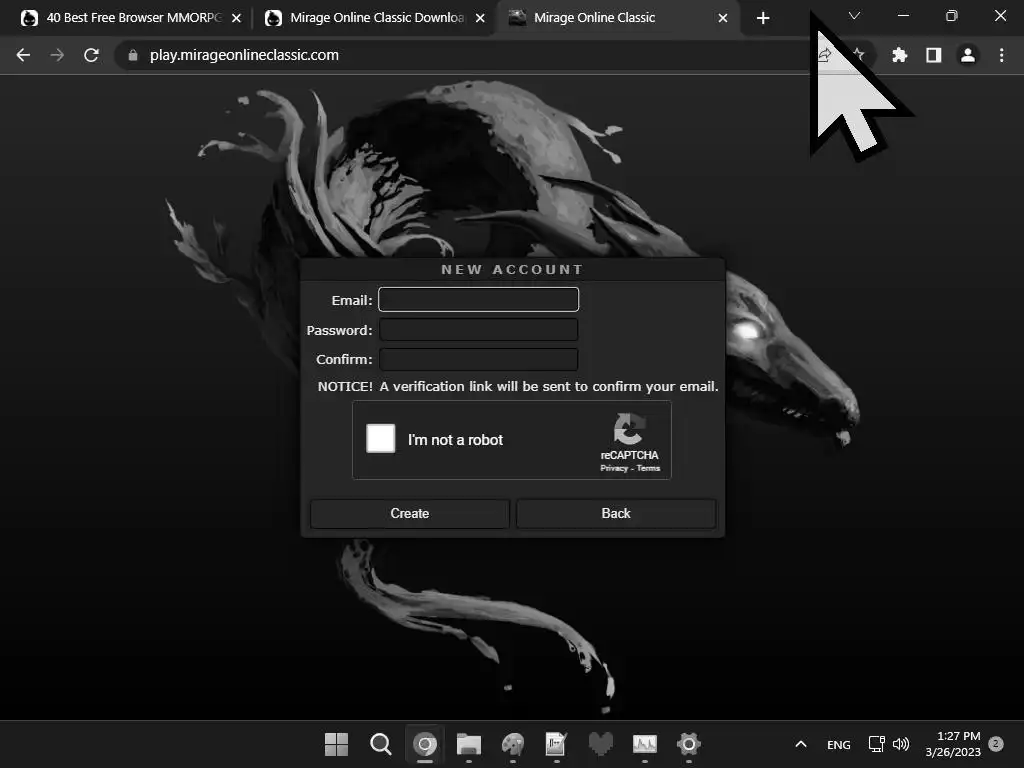1024x768 pixels.
Task: Open the reCAPTCHA Privacy link
Action: pyautogui.click(x=614, y=468)
